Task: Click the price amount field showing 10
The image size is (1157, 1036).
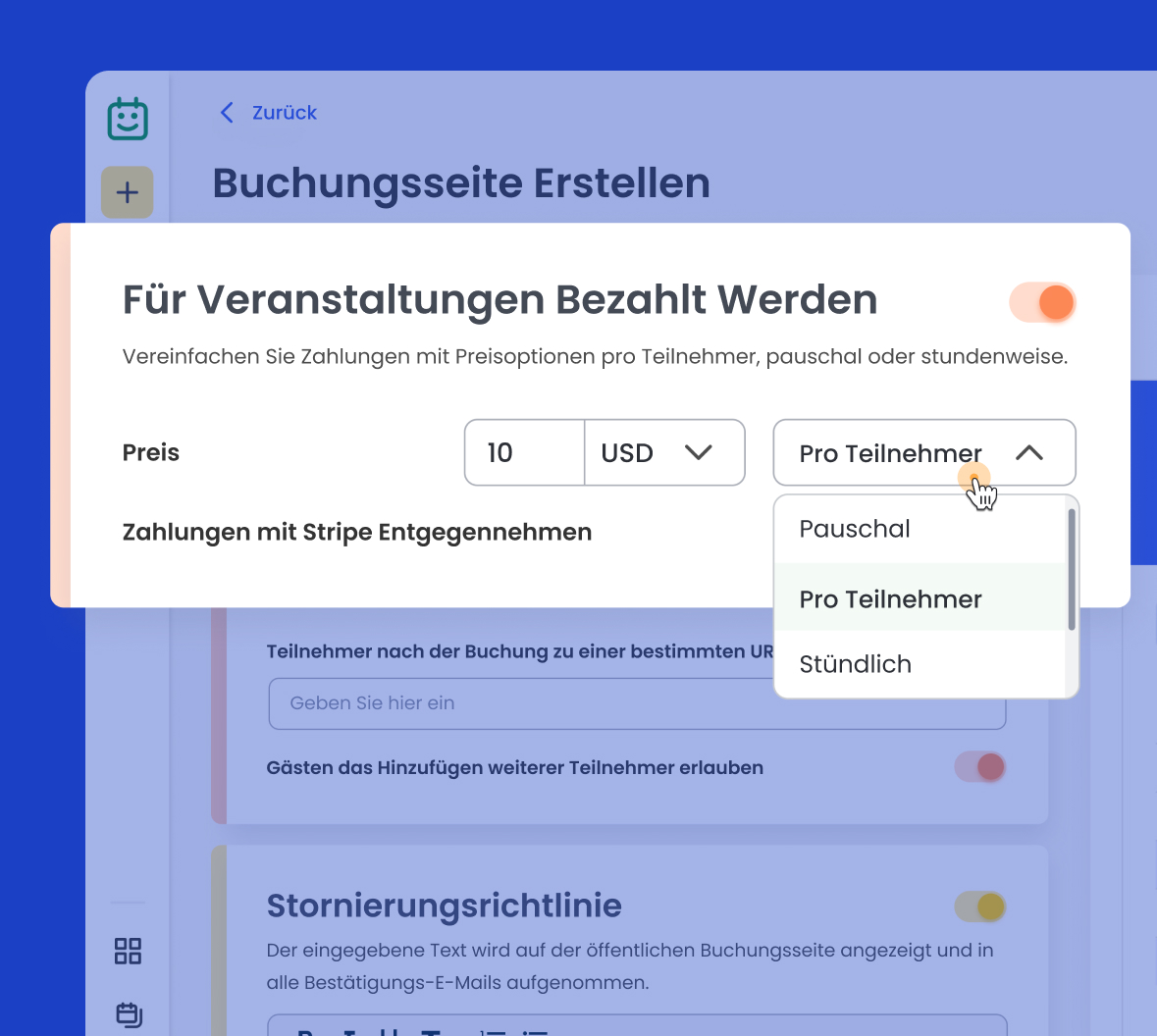Action: pyautogui.click(x=524, y=452)
